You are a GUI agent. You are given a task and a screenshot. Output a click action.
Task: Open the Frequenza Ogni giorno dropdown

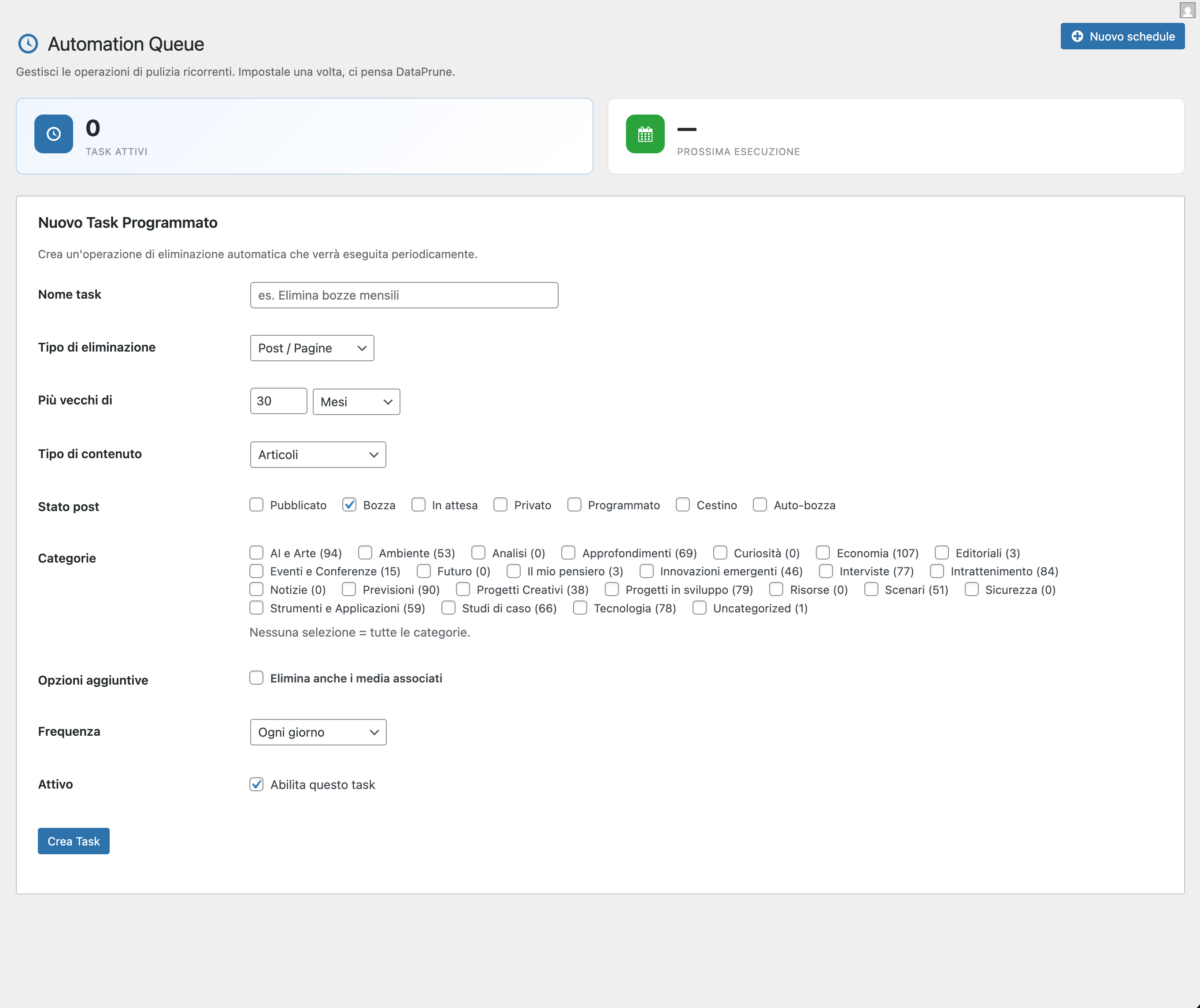pyautogui.click(x=318, y=732)
